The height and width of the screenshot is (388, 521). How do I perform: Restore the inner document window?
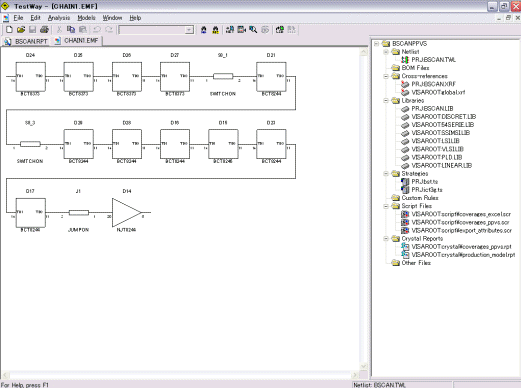coord(508,18)
